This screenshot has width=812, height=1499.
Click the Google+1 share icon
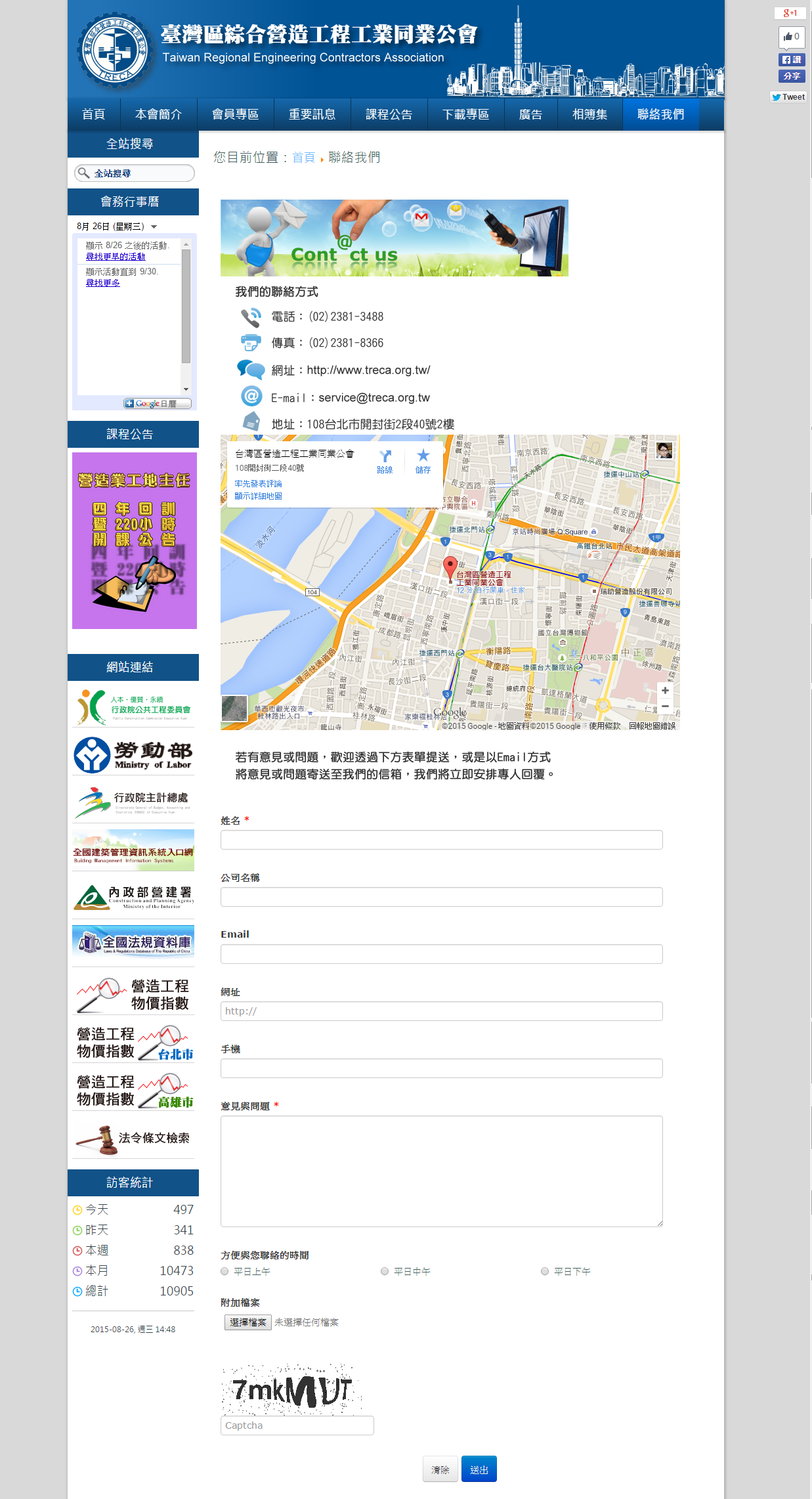[x=790, y=13]
